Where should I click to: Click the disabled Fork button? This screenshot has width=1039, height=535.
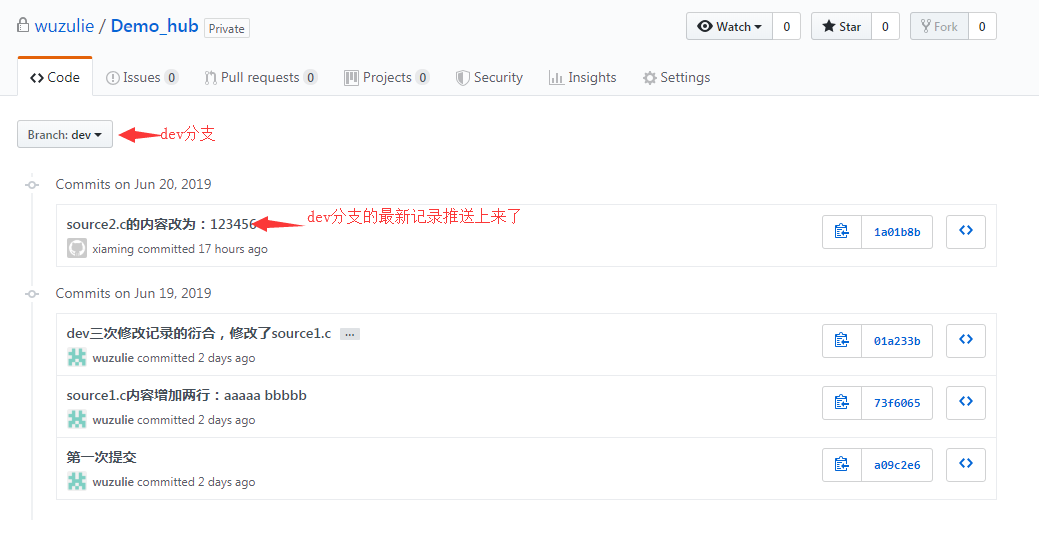pyautogui.click(x=940, y=27)
